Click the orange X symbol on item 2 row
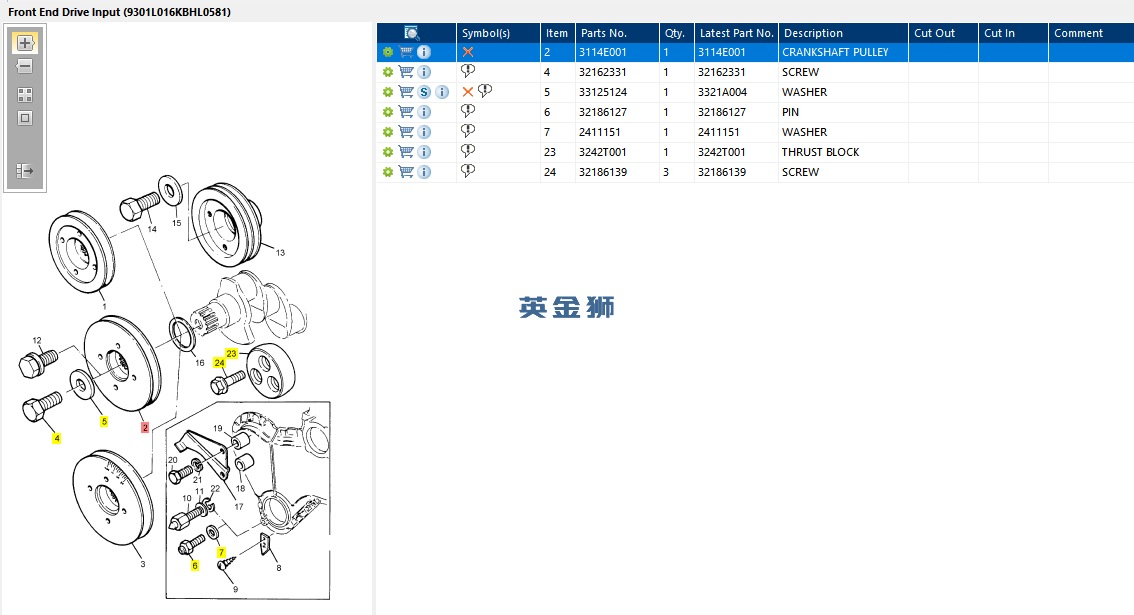 point(468,52)
